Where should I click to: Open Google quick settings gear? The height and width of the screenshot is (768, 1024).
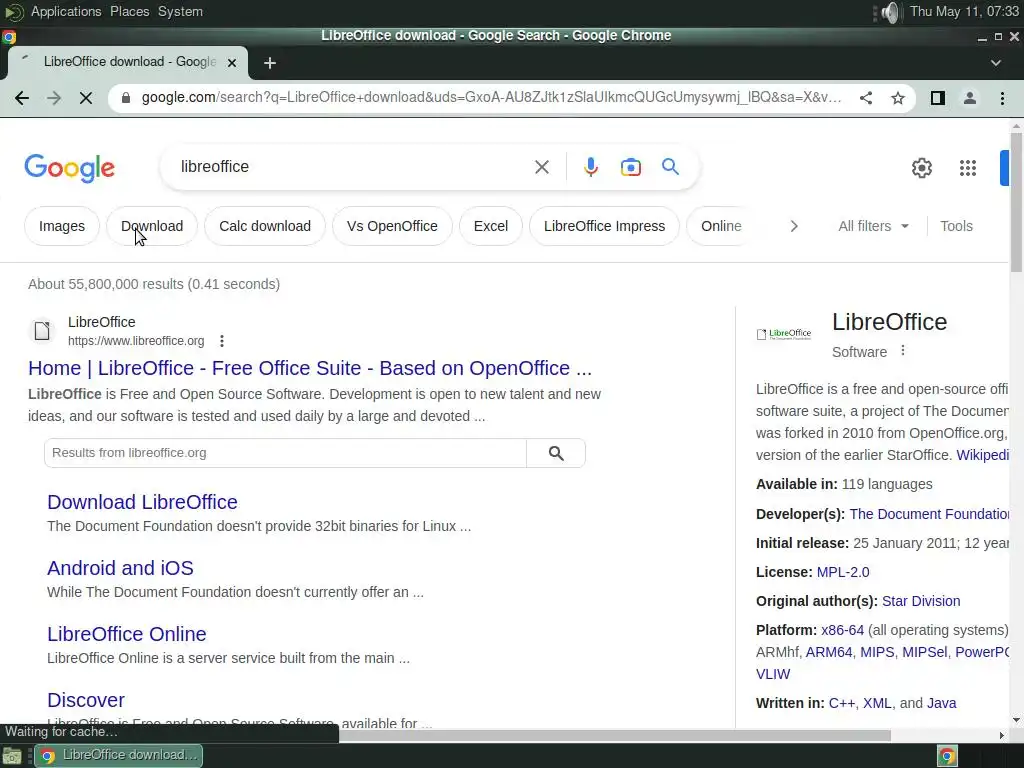click(921, 168)
